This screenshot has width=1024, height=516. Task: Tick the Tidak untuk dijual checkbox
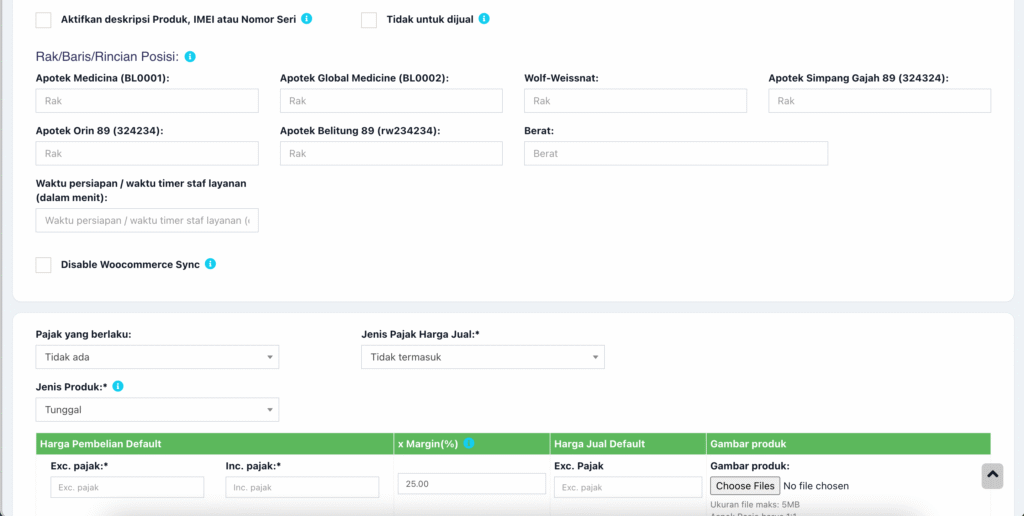pos(369,20)
